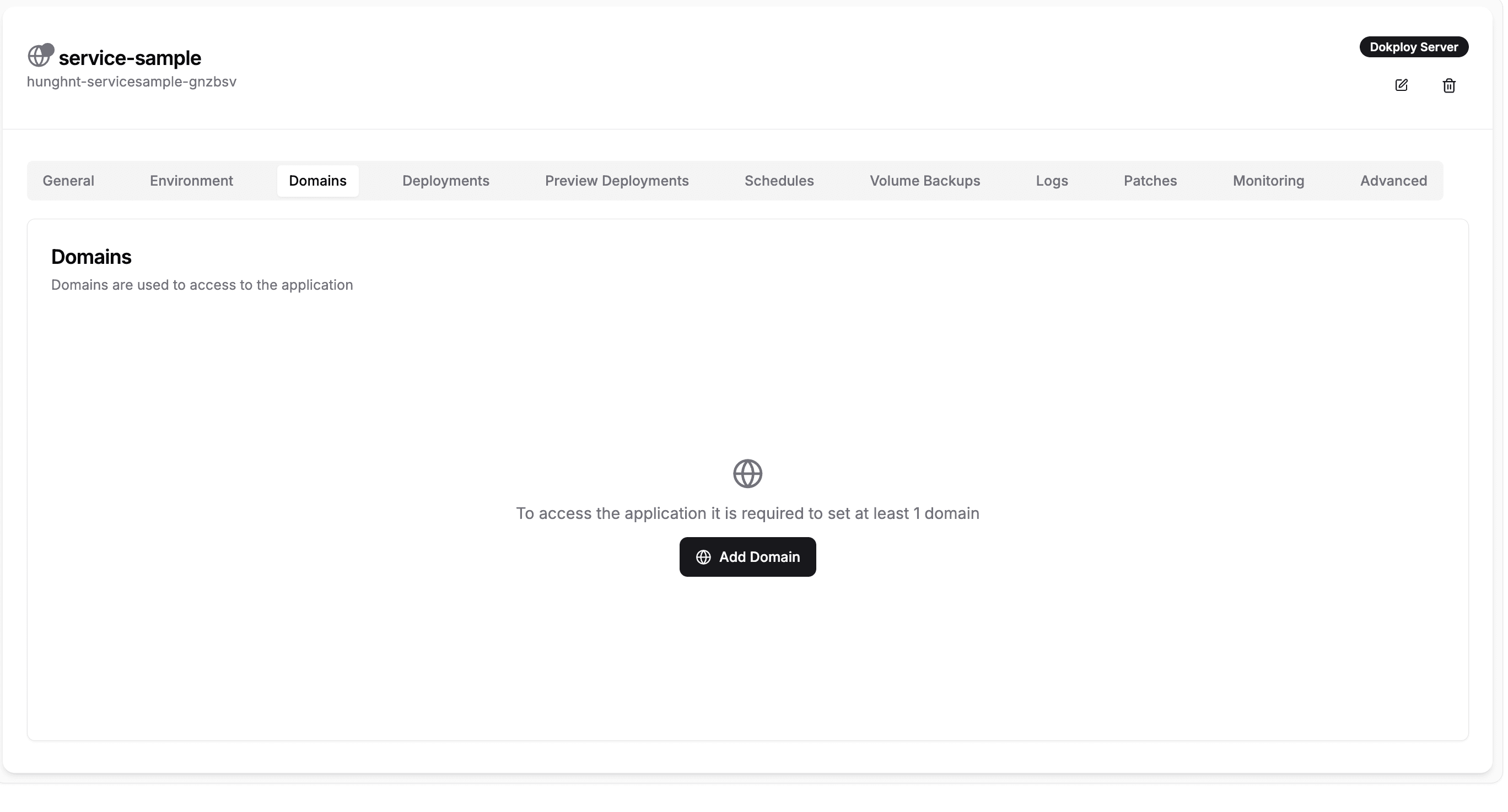Click the trash icon to delete the application
The image size is (1508, 812).
[1449, 86]
